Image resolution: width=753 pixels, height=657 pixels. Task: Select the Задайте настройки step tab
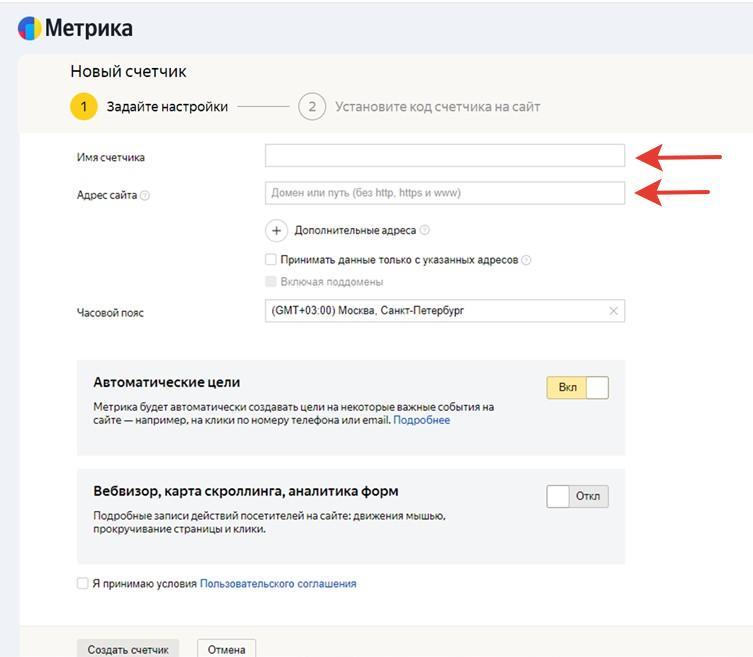(167, 107)
